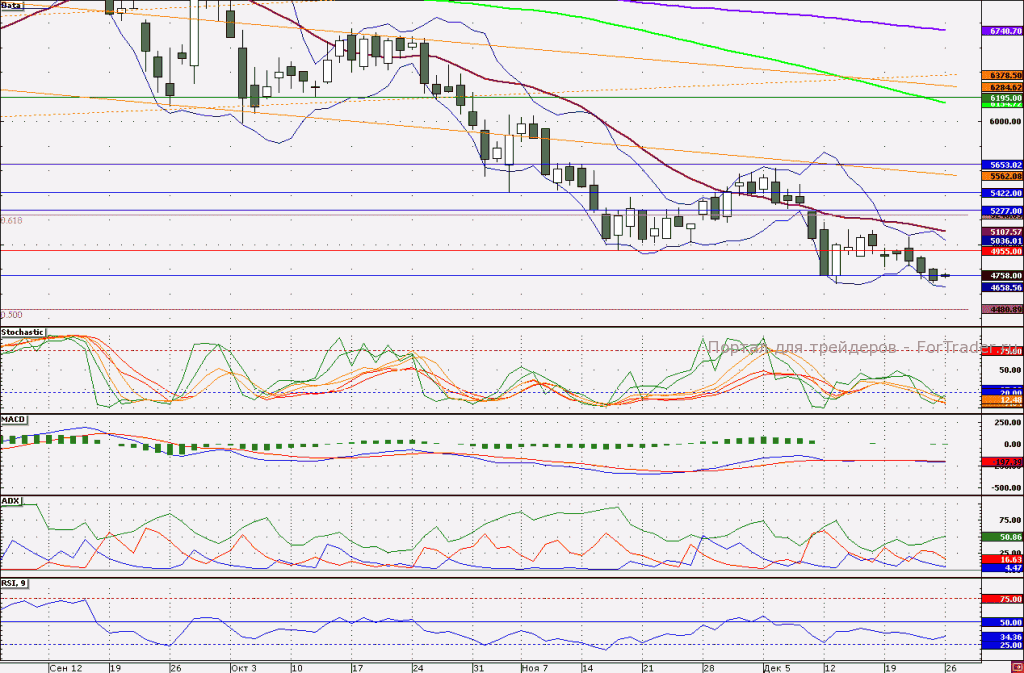Click the ADX value tag 50.86
Viewport: 1024px width, 673px height.
click(x=1002, y=537)
